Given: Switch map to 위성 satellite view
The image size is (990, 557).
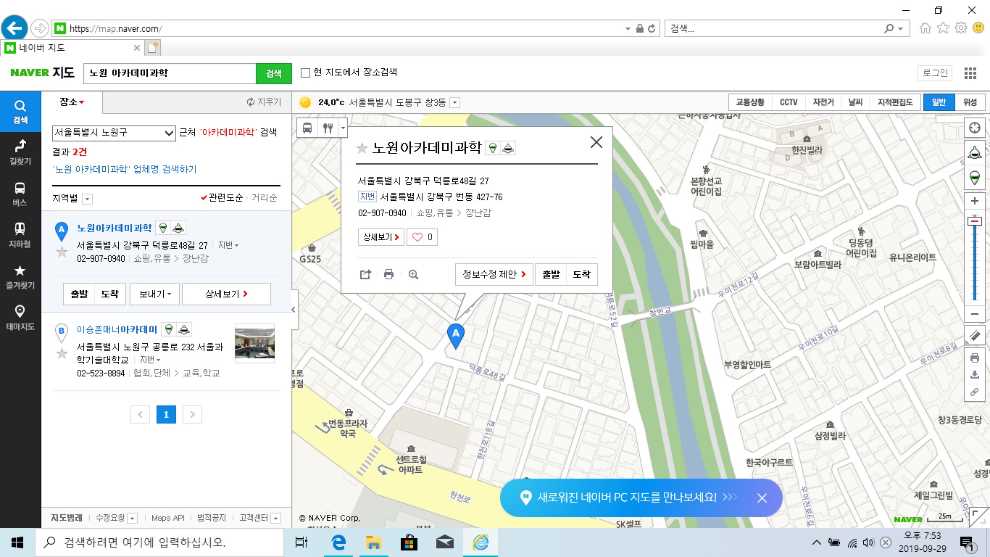Looking at the screenshot, I should 969,102.
